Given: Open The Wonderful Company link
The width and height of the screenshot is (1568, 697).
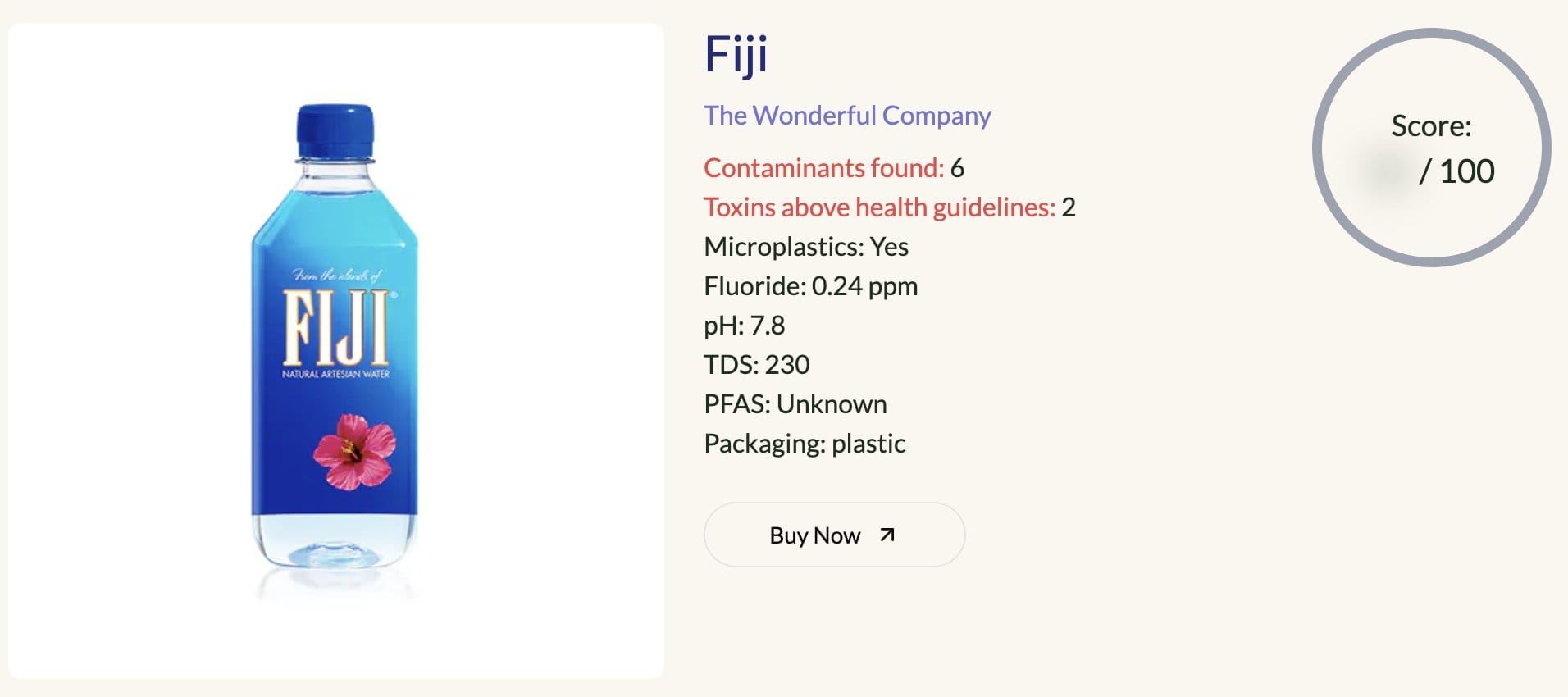Looking at the screenshot, I should [847, 116].
